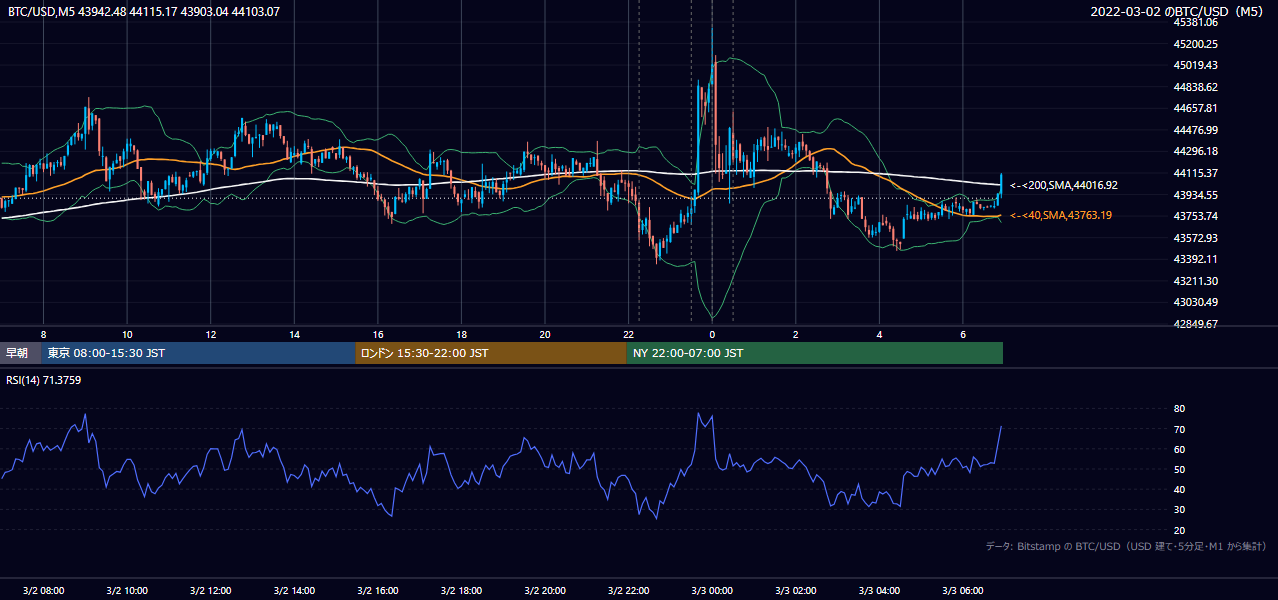The width and height of the screenshot is (1278, 600).
Task: Click the 3/2 12:00 time label
Action: (210, 590)
